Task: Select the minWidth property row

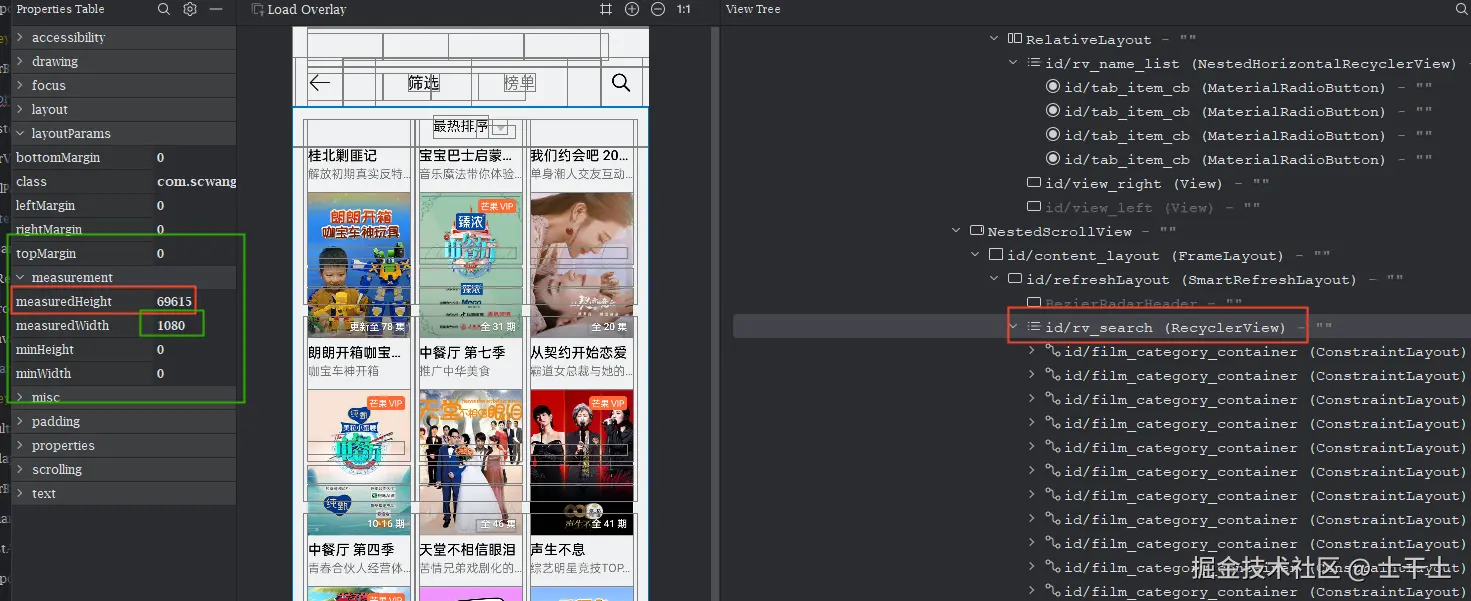Action: tap(124, 373)
